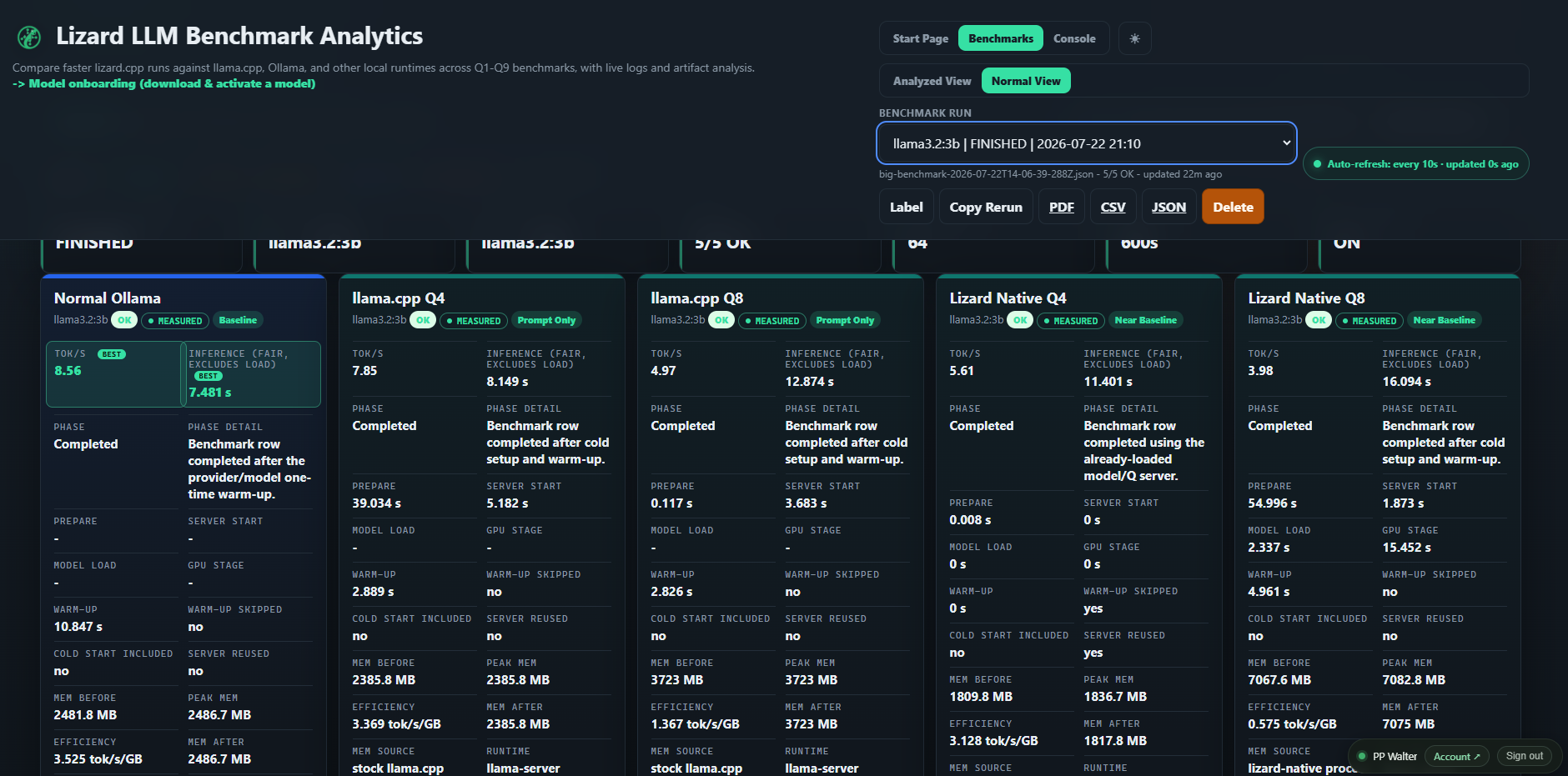
Task: Click the Lizard logo icon
Action: pos(29,37)
